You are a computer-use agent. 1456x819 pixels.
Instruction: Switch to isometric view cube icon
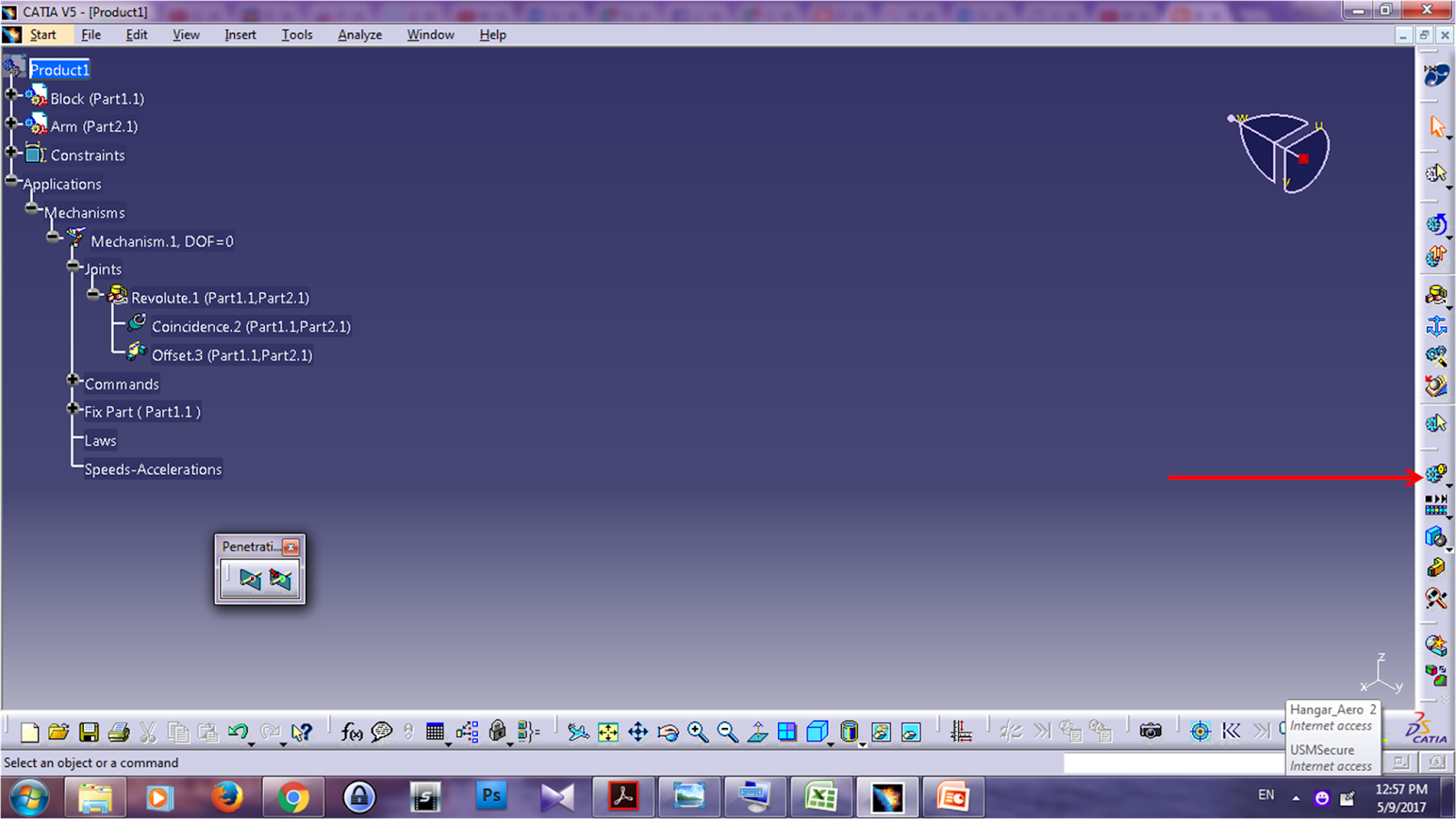click(818, 731)
